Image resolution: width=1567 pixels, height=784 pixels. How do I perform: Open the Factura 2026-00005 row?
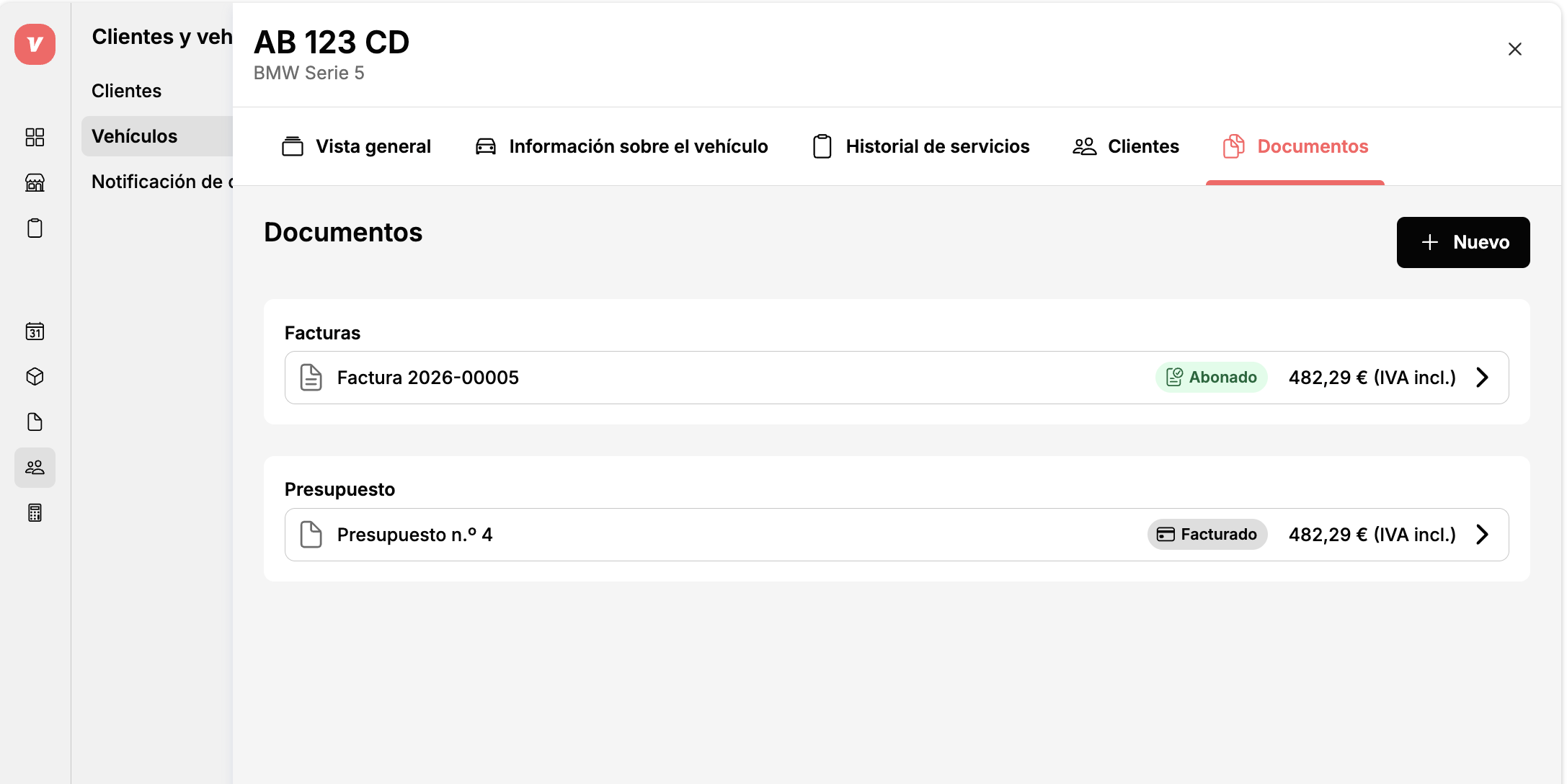(897, 378)
